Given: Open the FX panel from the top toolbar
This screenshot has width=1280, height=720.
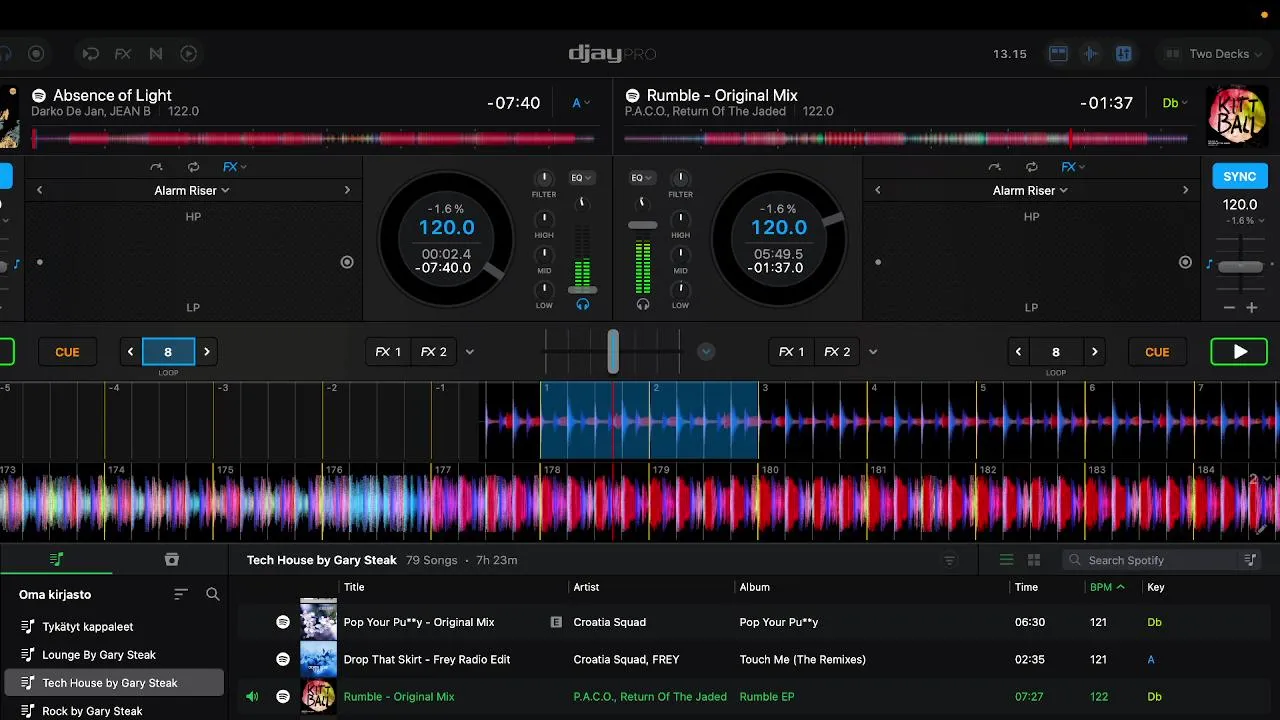Looking at the screenshot, I should click(123, 54).
